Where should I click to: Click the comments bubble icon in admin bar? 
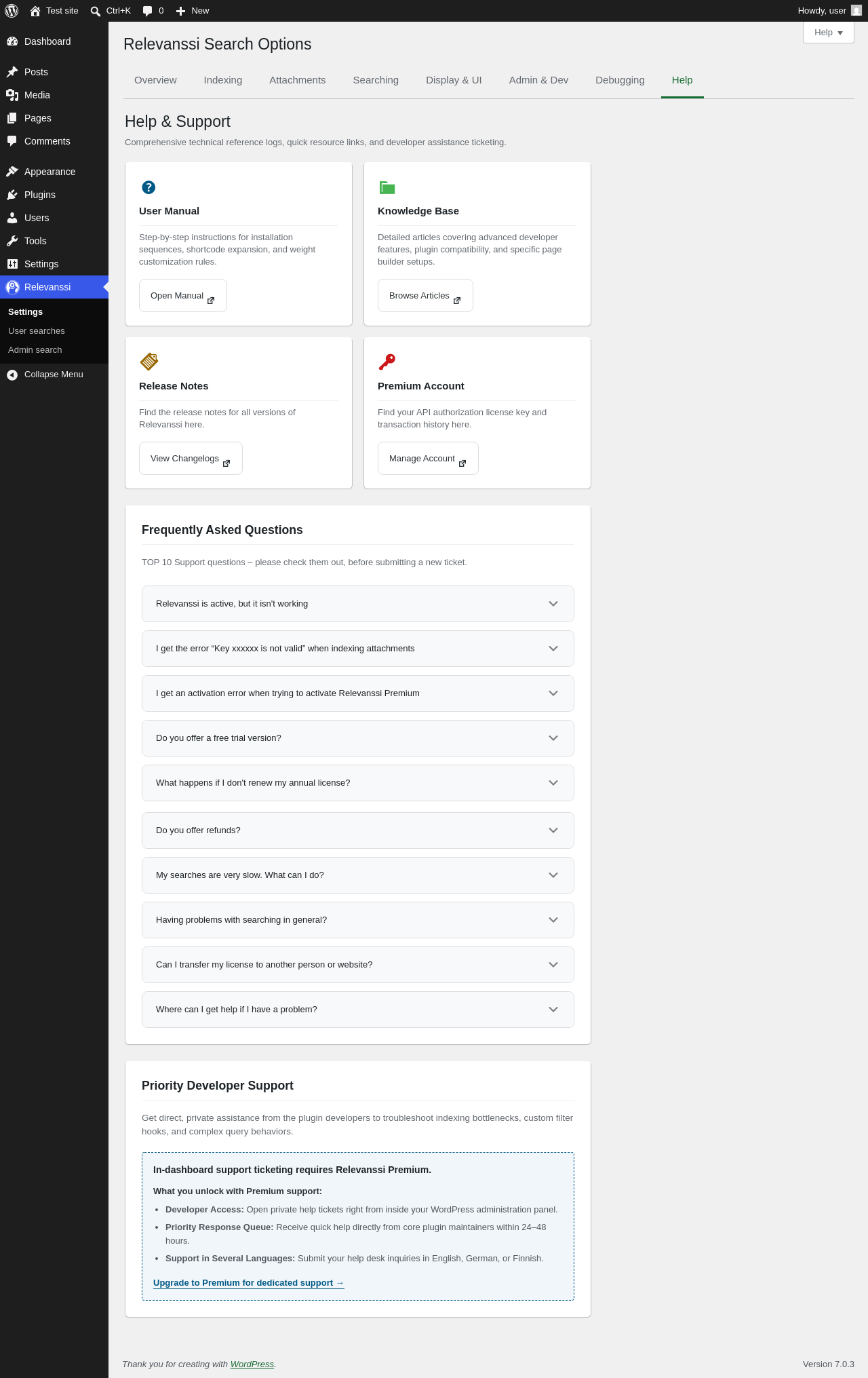147,11
